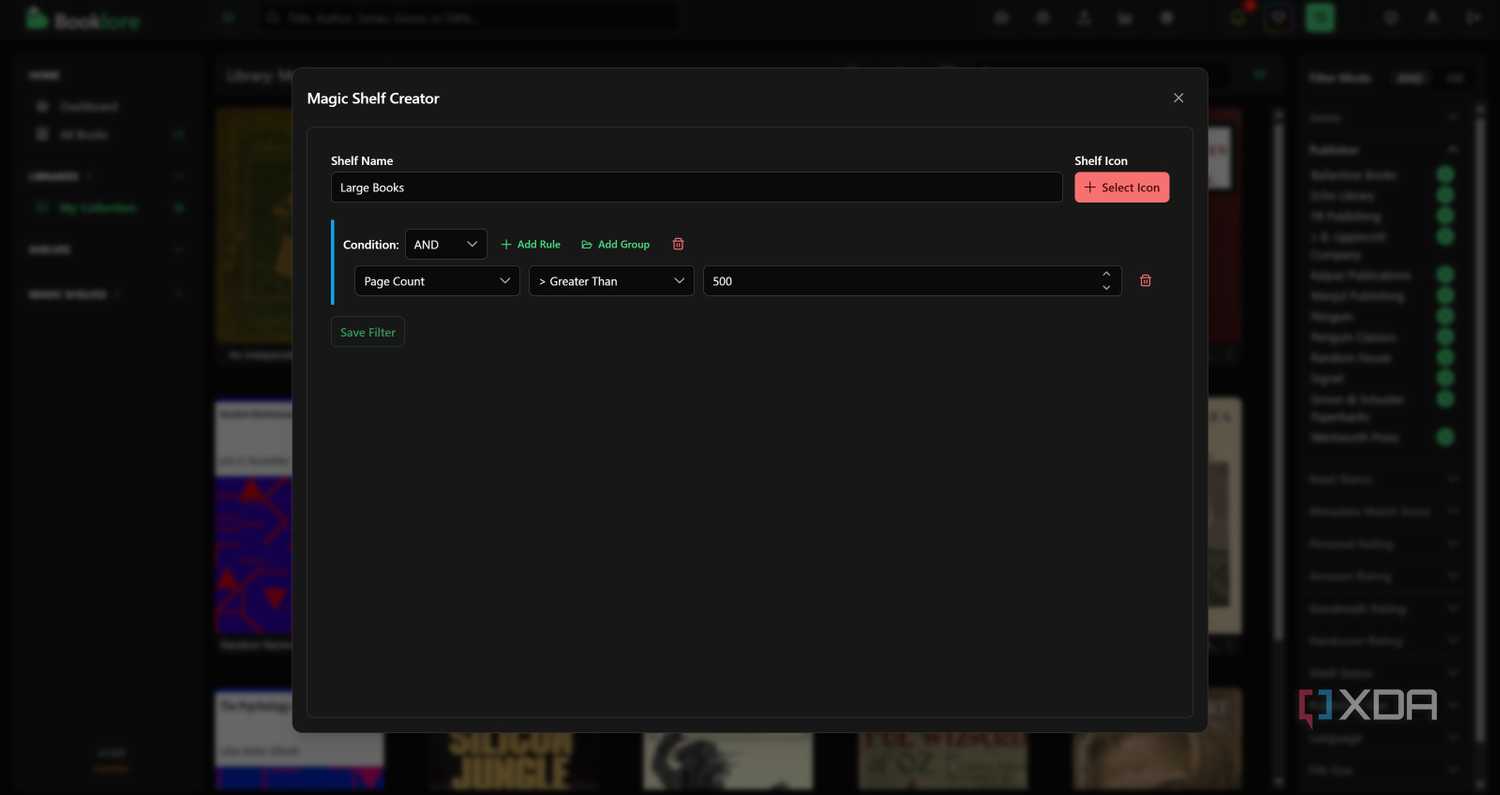Delete the condition group with trash icon
The image size is (1500, 795).
tap(678, 244)
